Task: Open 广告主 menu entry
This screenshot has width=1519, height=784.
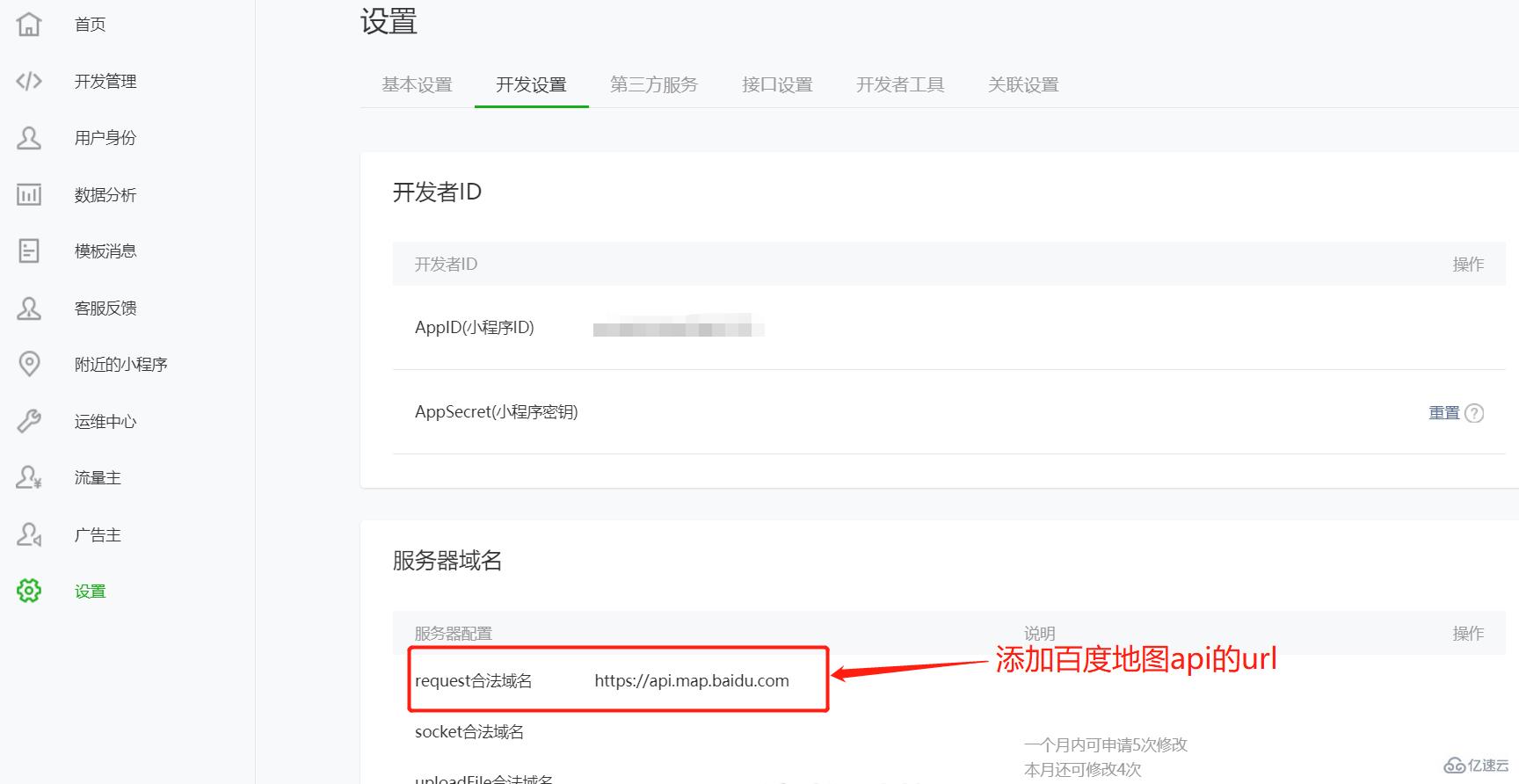Action: click(98, 535)
